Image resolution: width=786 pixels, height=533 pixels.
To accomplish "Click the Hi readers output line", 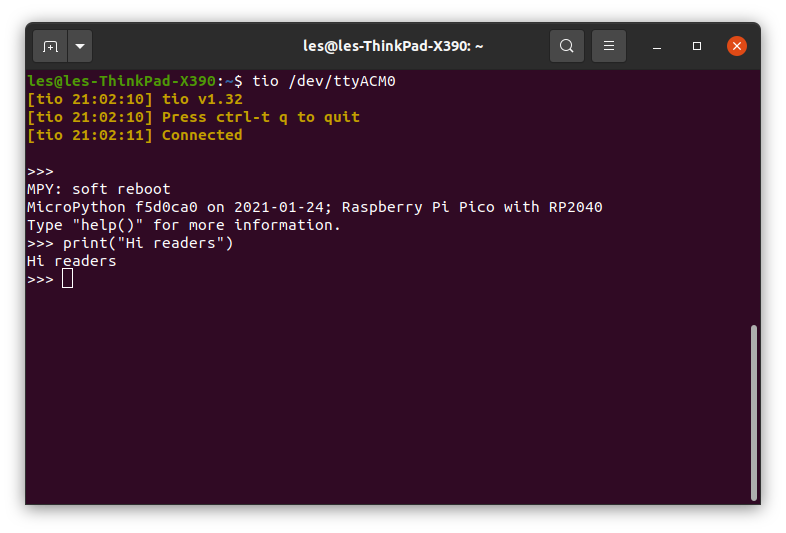I will point(72,261).
